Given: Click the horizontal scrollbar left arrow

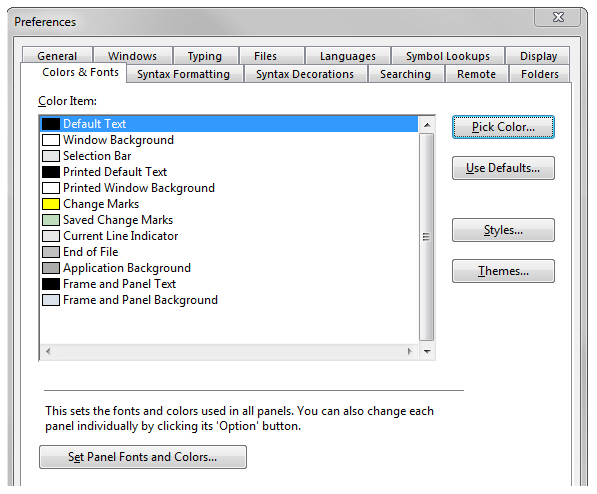Looking at the screenshot, I should (48, 352).
